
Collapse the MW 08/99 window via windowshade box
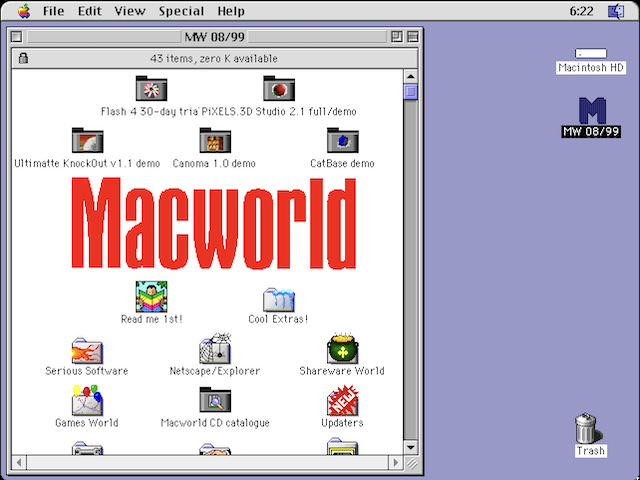[413, 37]
